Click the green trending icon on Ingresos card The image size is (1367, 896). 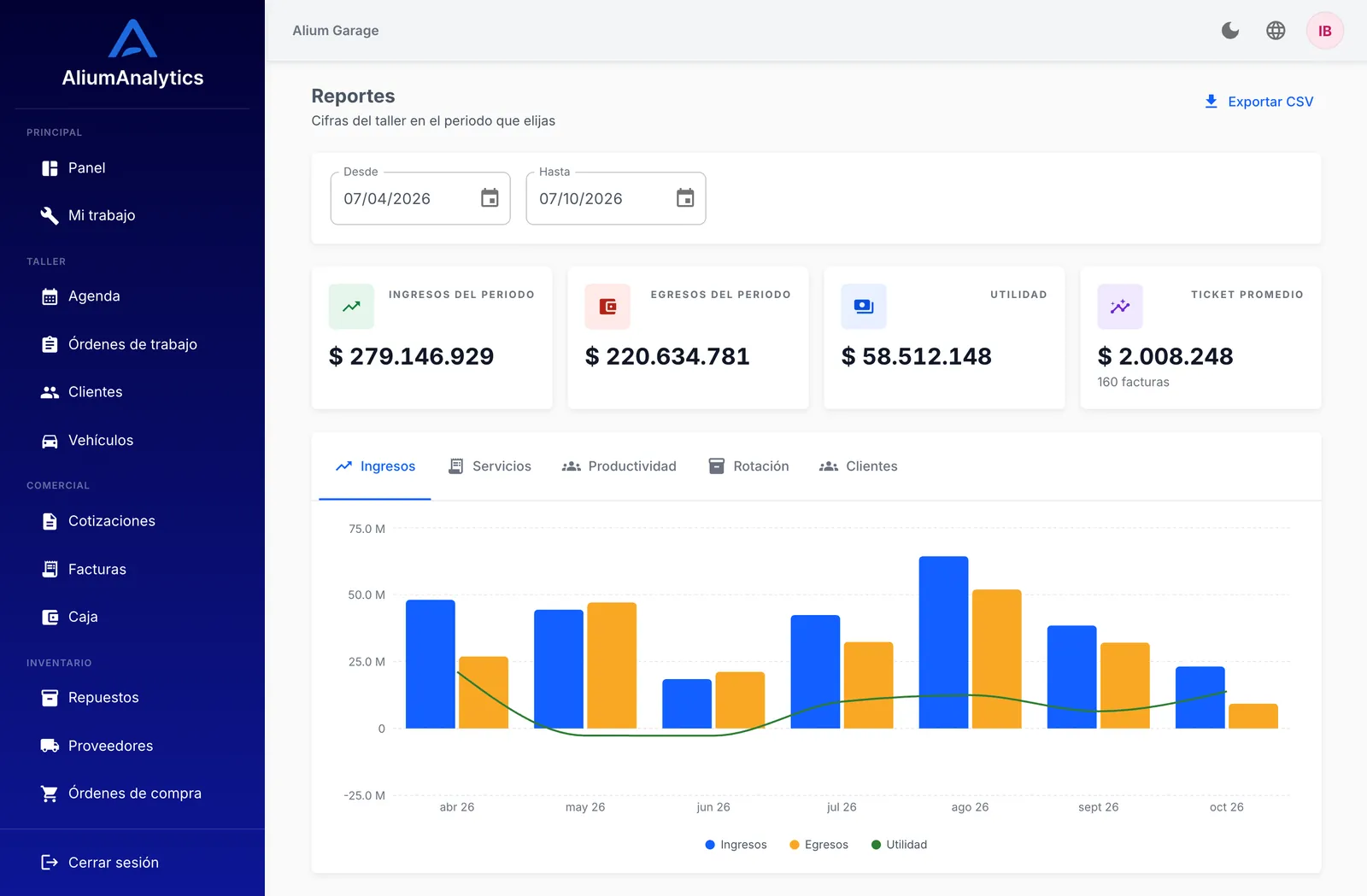point(351,307)
